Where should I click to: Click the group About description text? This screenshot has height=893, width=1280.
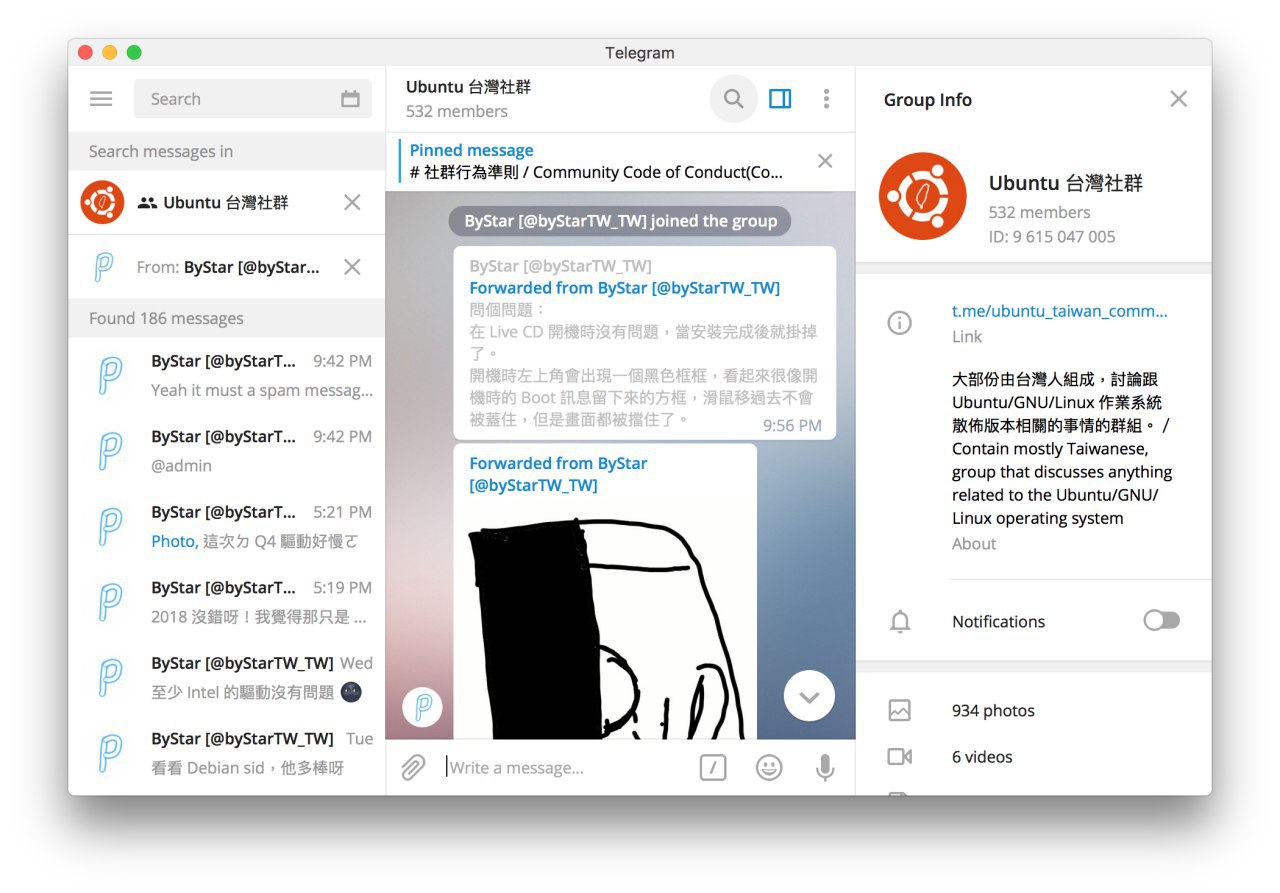[x=1062, y=449]
